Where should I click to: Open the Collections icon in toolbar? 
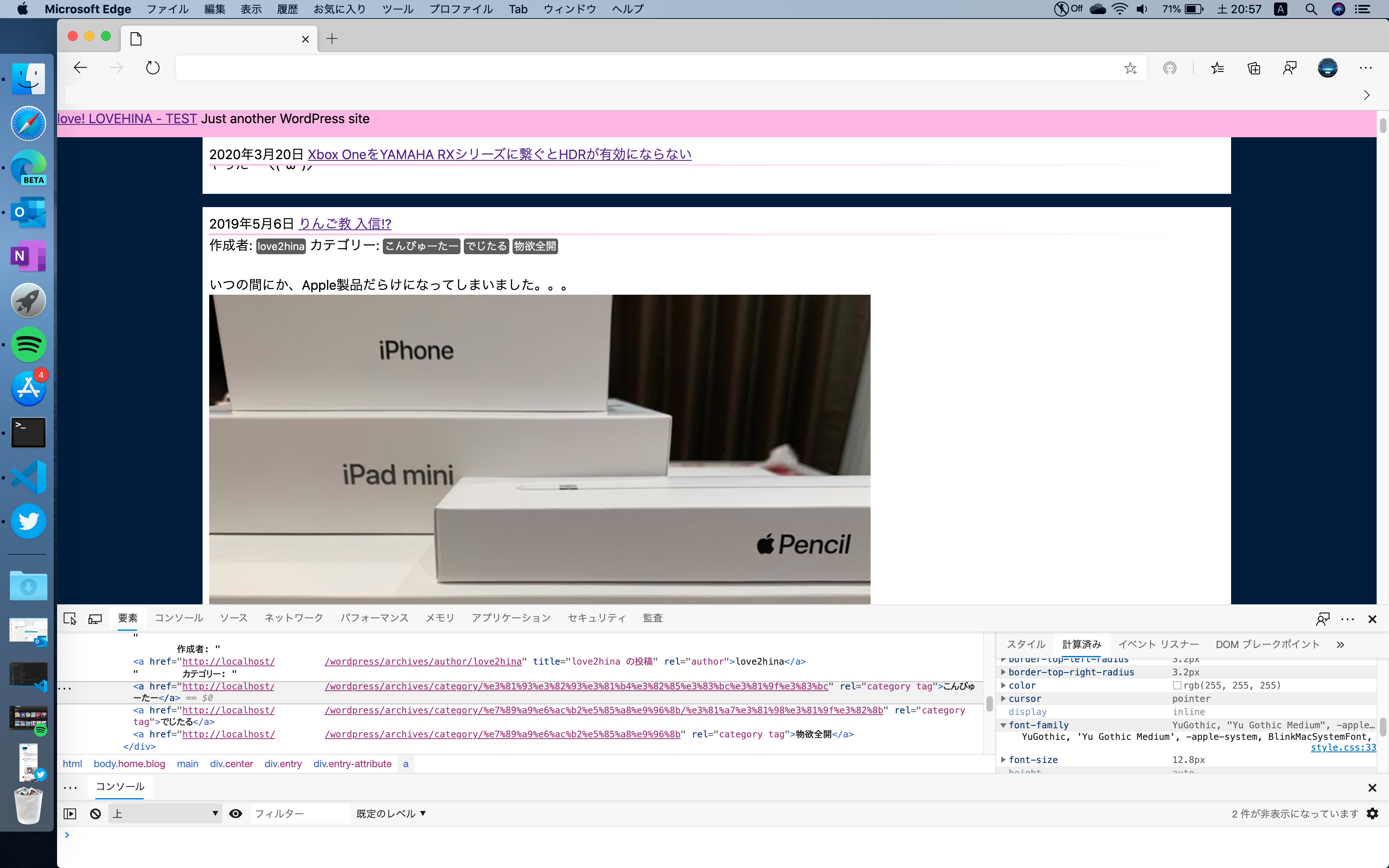click(1254, 68)
